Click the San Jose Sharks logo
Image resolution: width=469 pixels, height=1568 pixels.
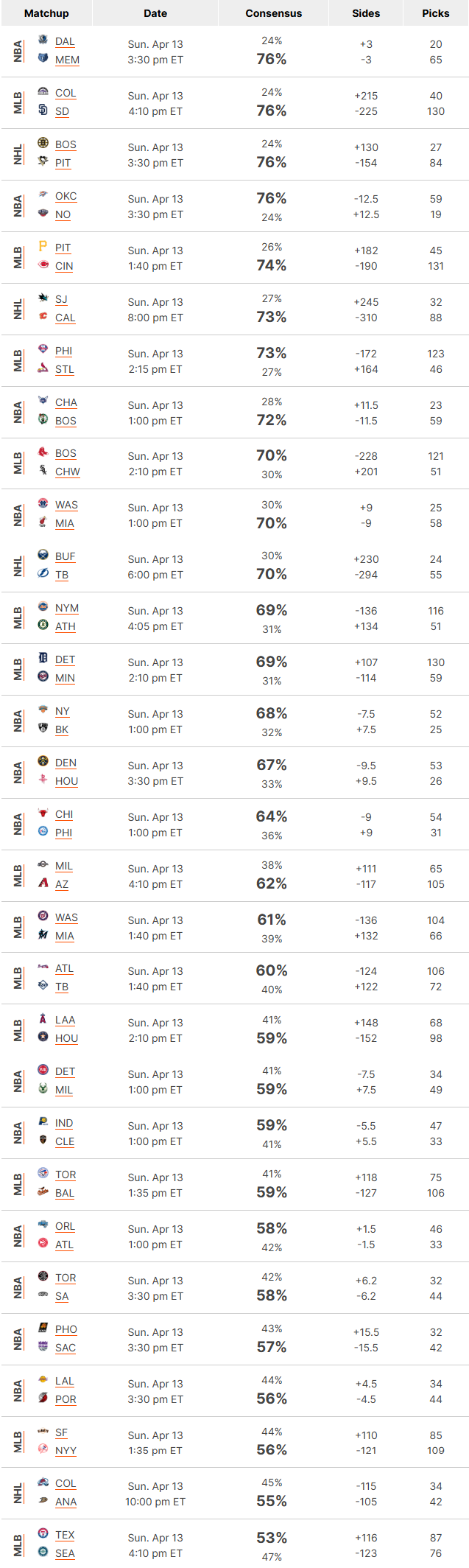pos(43,297)
